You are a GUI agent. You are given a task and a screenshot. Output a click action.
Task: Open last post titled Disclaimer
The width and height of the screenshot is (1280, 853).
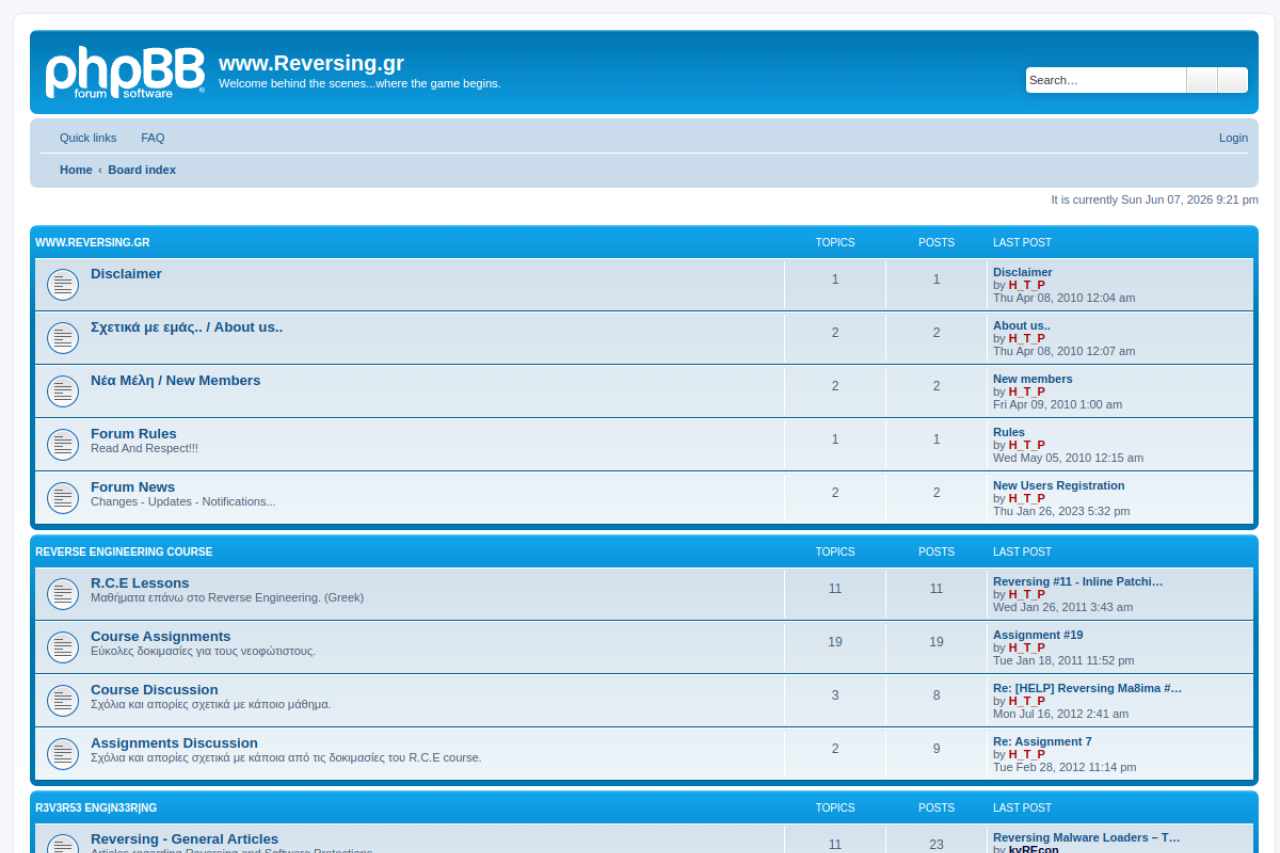coord(1023,272)
